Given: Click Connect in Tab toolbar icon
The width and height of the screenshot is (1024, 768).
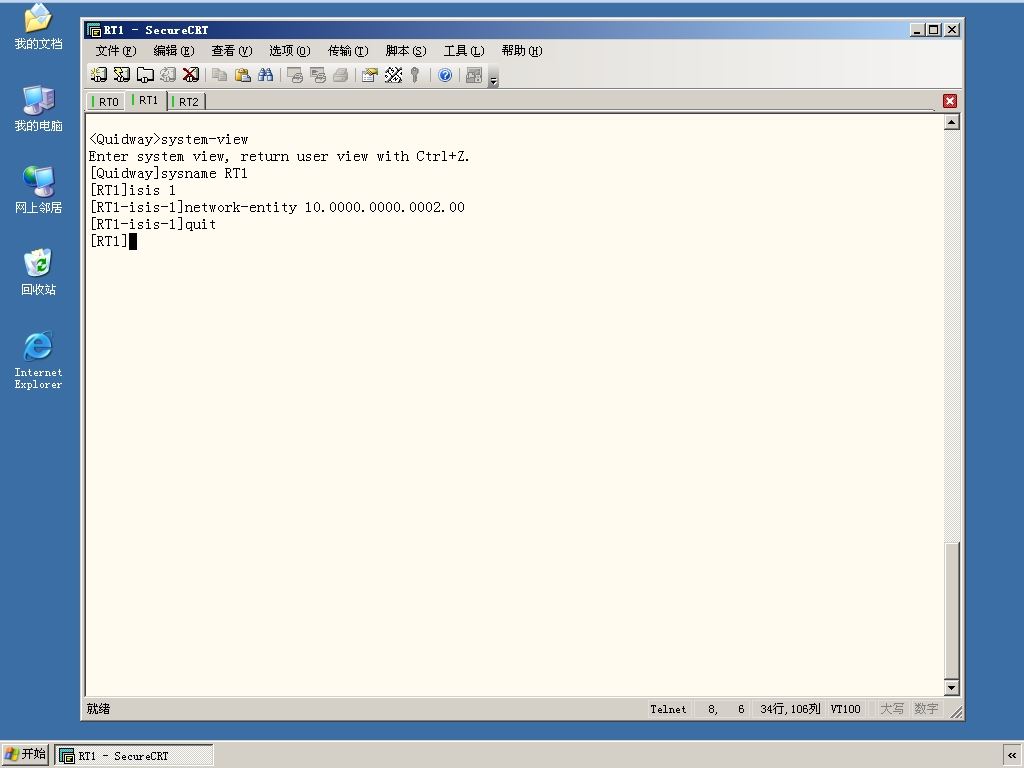Looking at the screenshot, I should click(144, 75).
